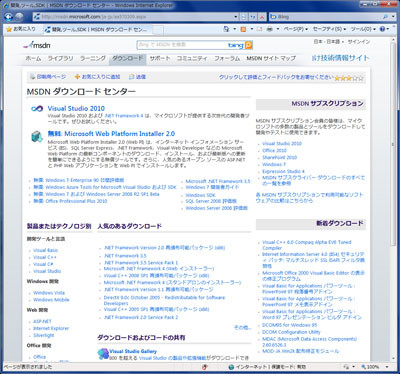Viewport: 400px width, 374px height.
Task: Open the Visual Studio Gallery link
Action: 133,351
